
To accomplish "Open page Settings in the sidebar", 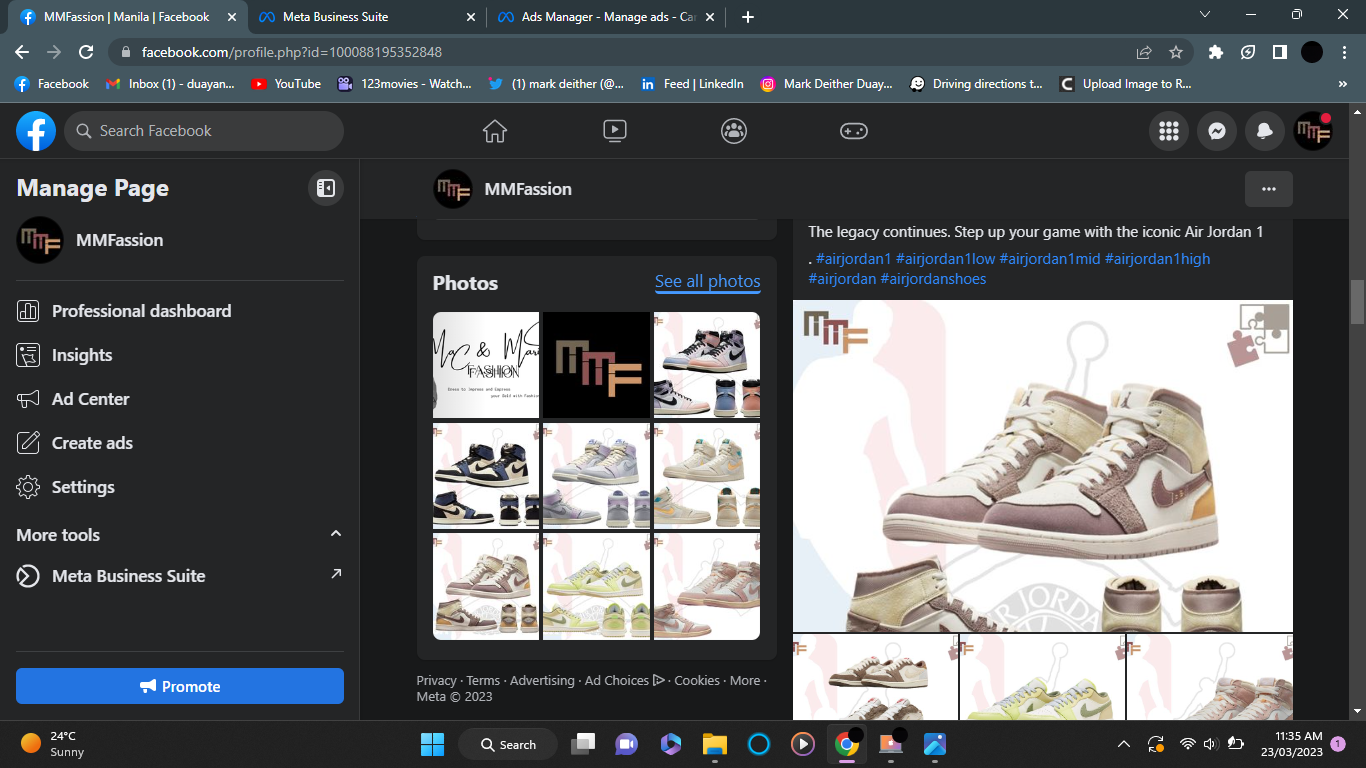I will click(x=180, y=487).
